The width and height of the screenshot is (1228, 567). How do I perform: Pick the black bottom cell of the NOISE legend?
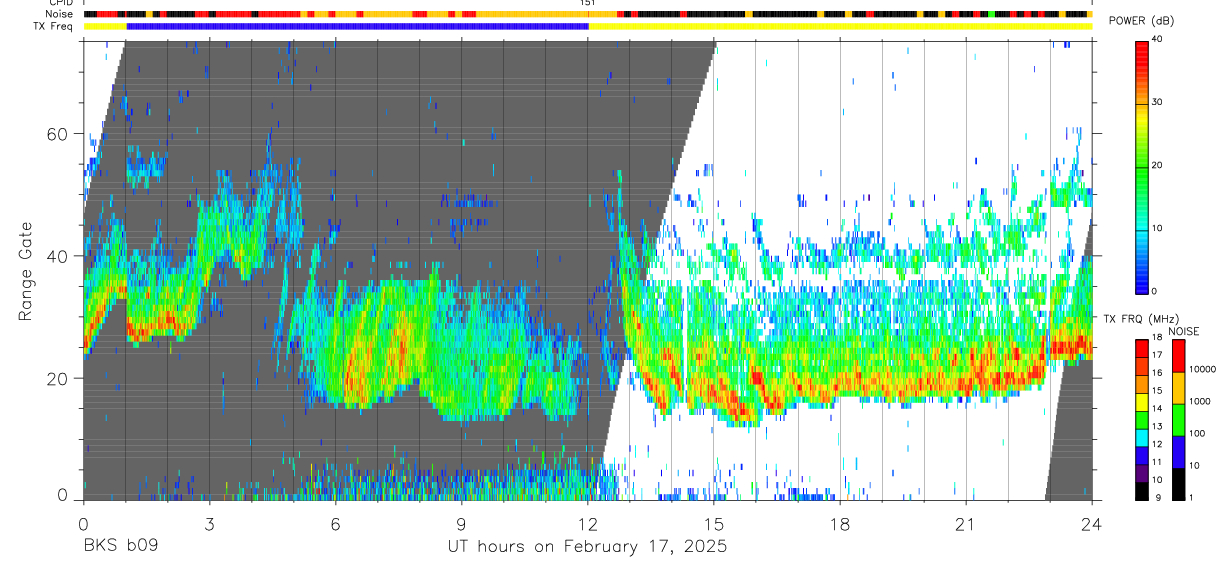tap(1178, 484)
